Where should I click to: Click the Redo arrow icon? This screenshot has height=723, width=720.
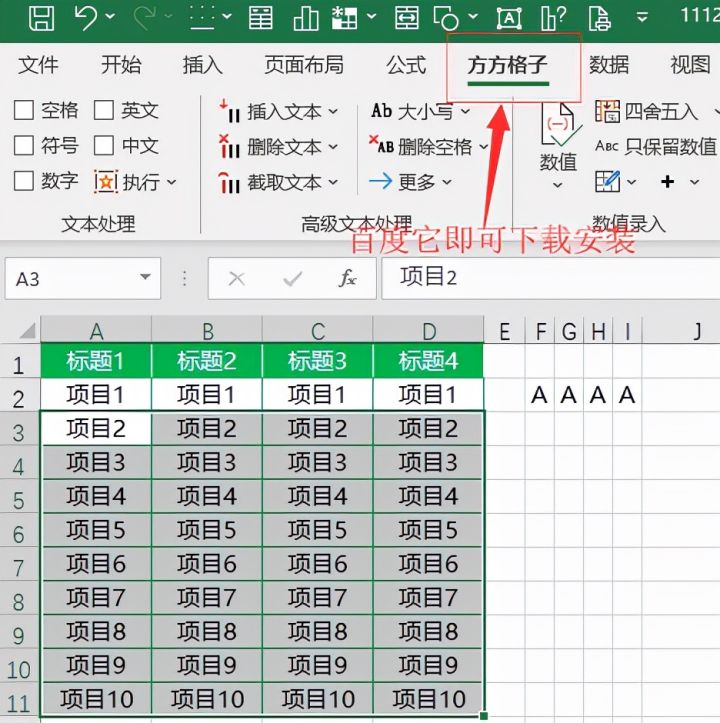pos(145,18)
